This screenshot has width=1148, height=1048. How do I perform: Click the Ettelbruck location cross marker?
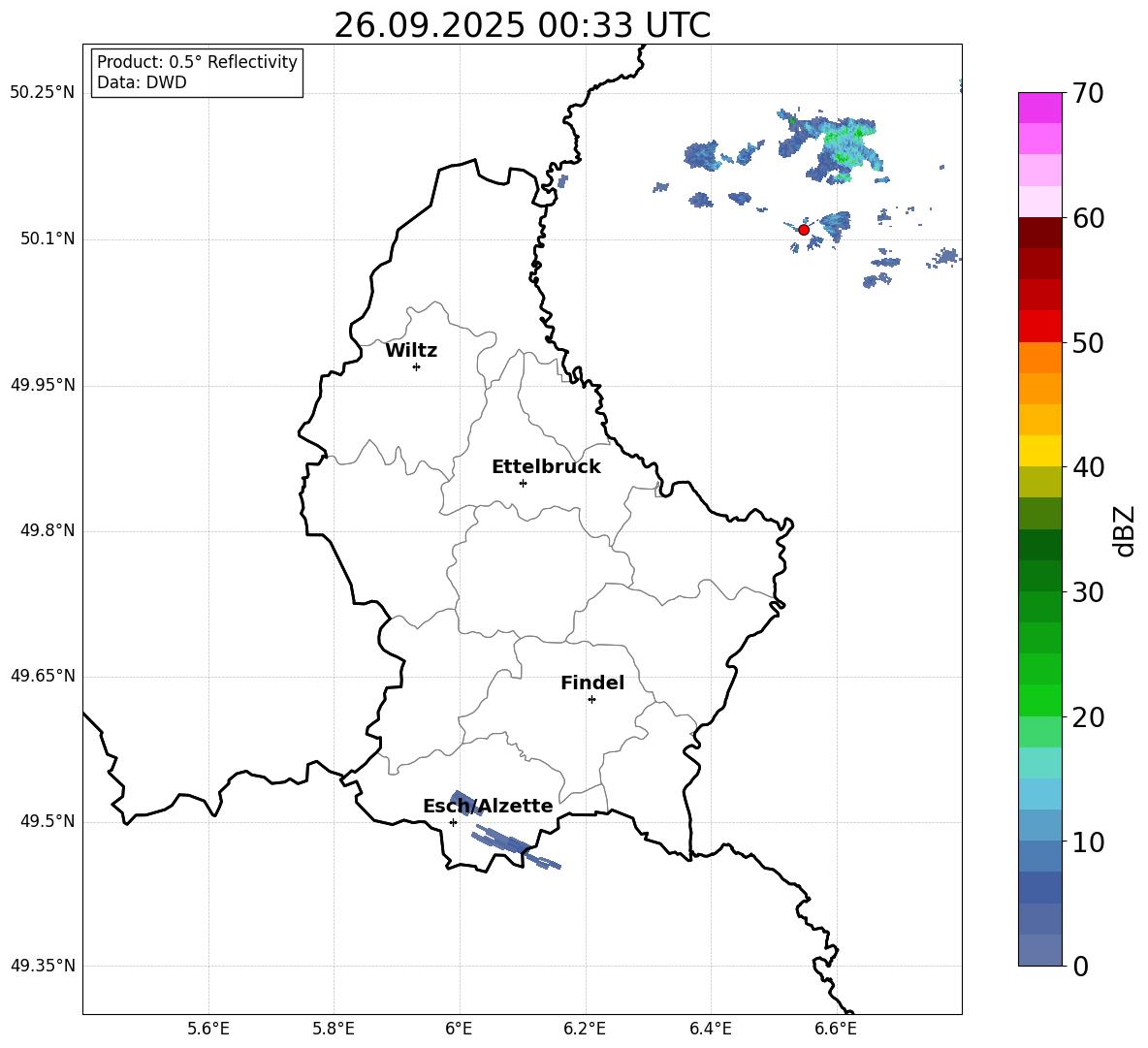523,483
